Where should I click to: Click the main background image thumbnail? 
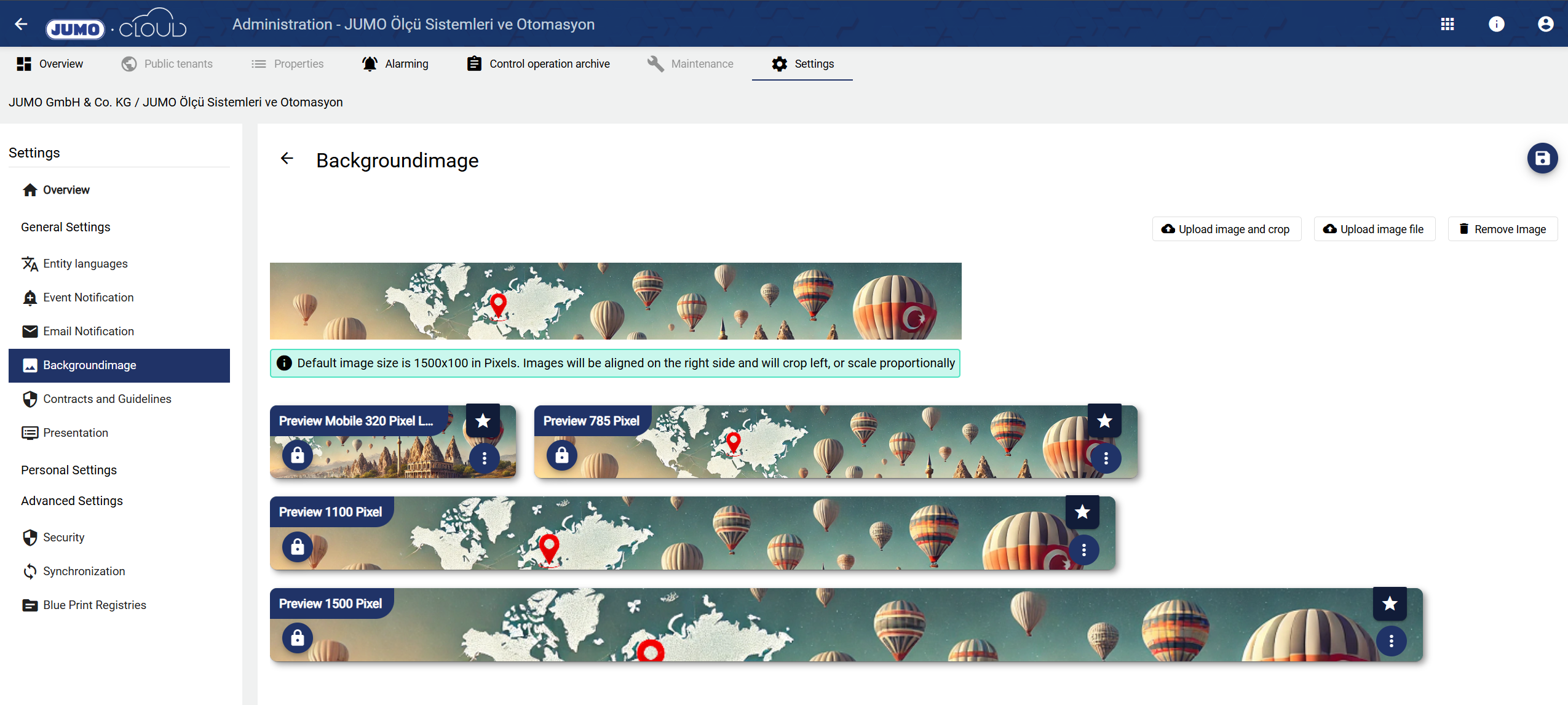615,301
